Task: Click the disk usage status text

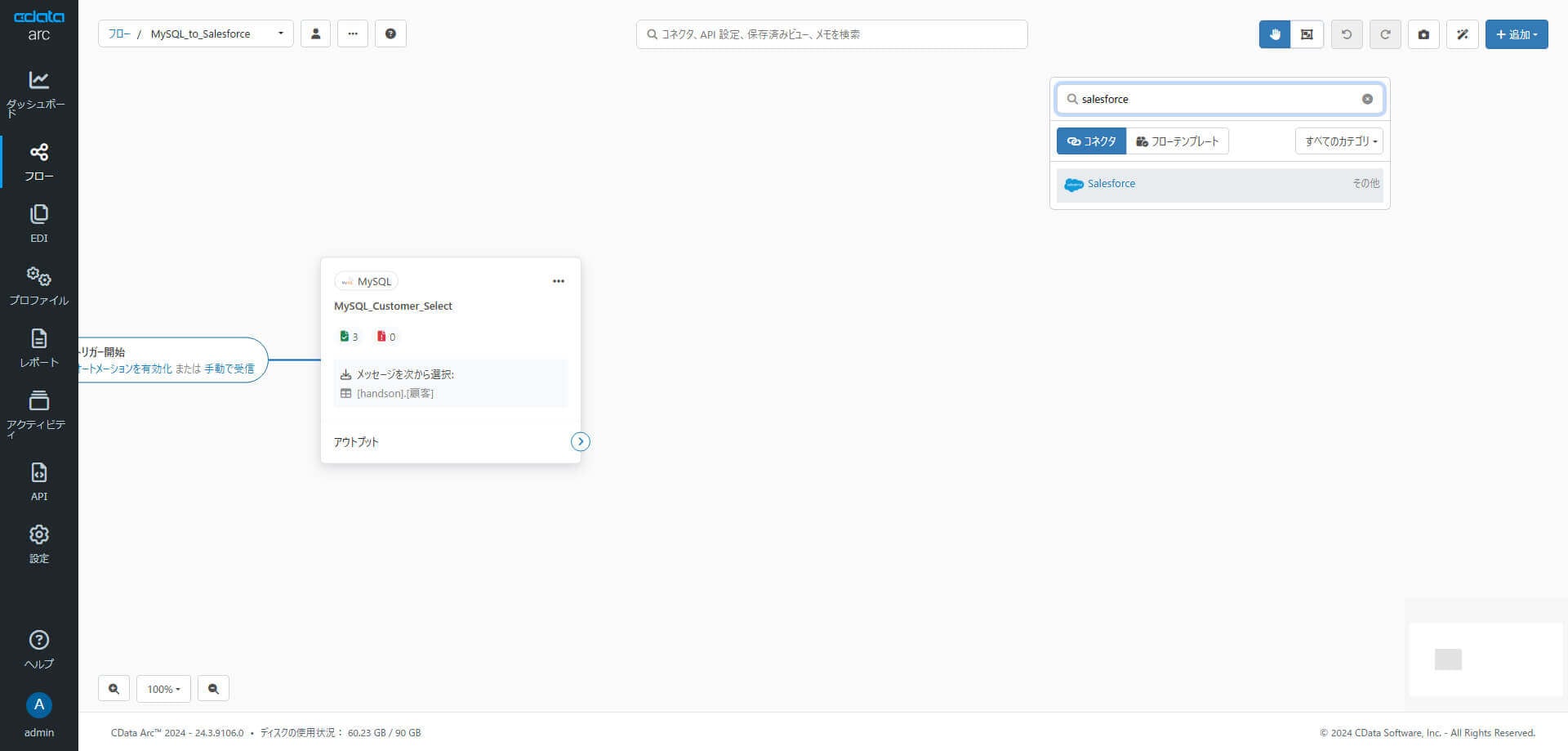Action: coord(341,733)
